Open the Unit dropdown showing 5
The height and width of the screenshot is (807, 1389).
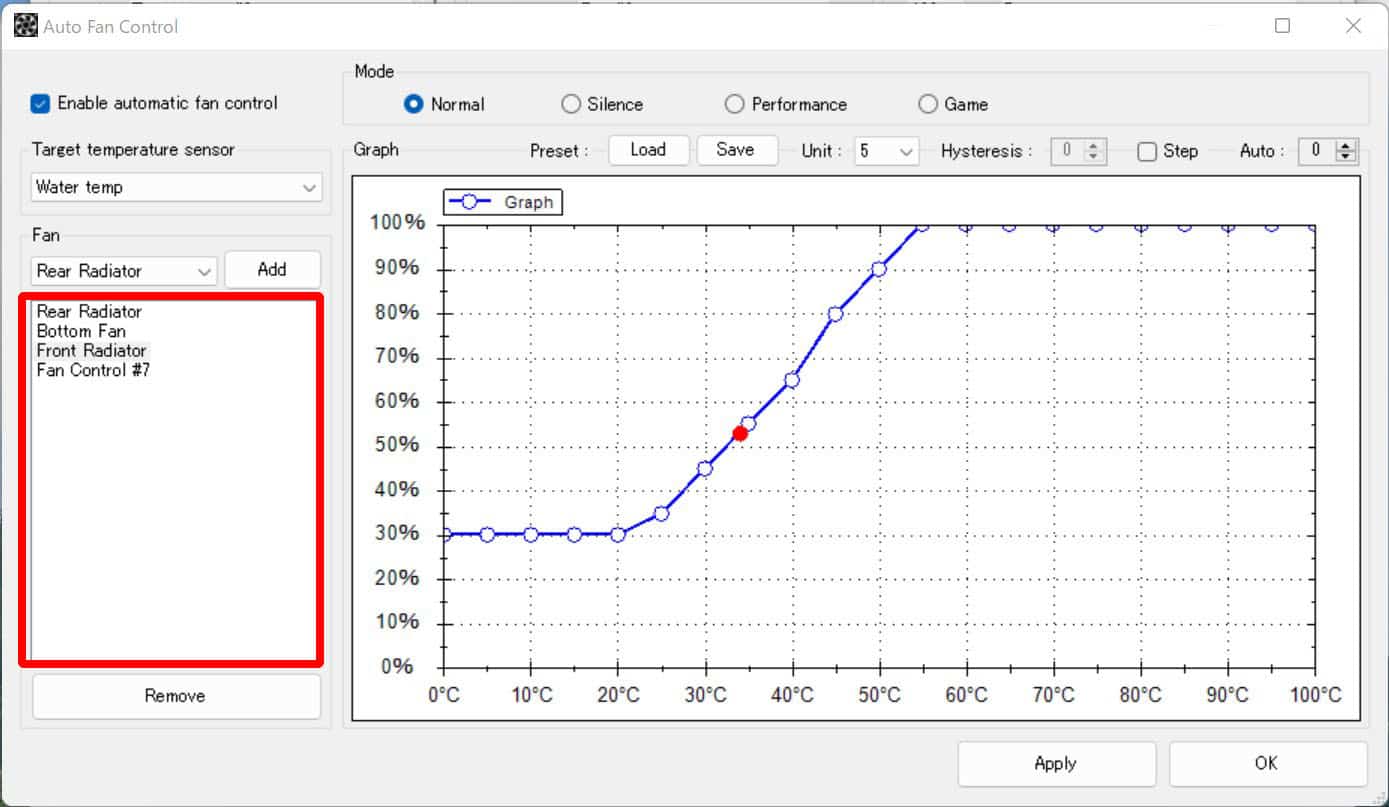point(887,151)
